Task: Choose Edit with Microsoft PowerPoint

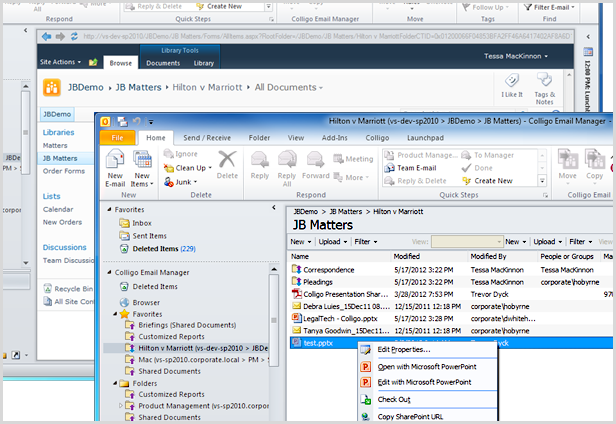Action: [428, 382]
